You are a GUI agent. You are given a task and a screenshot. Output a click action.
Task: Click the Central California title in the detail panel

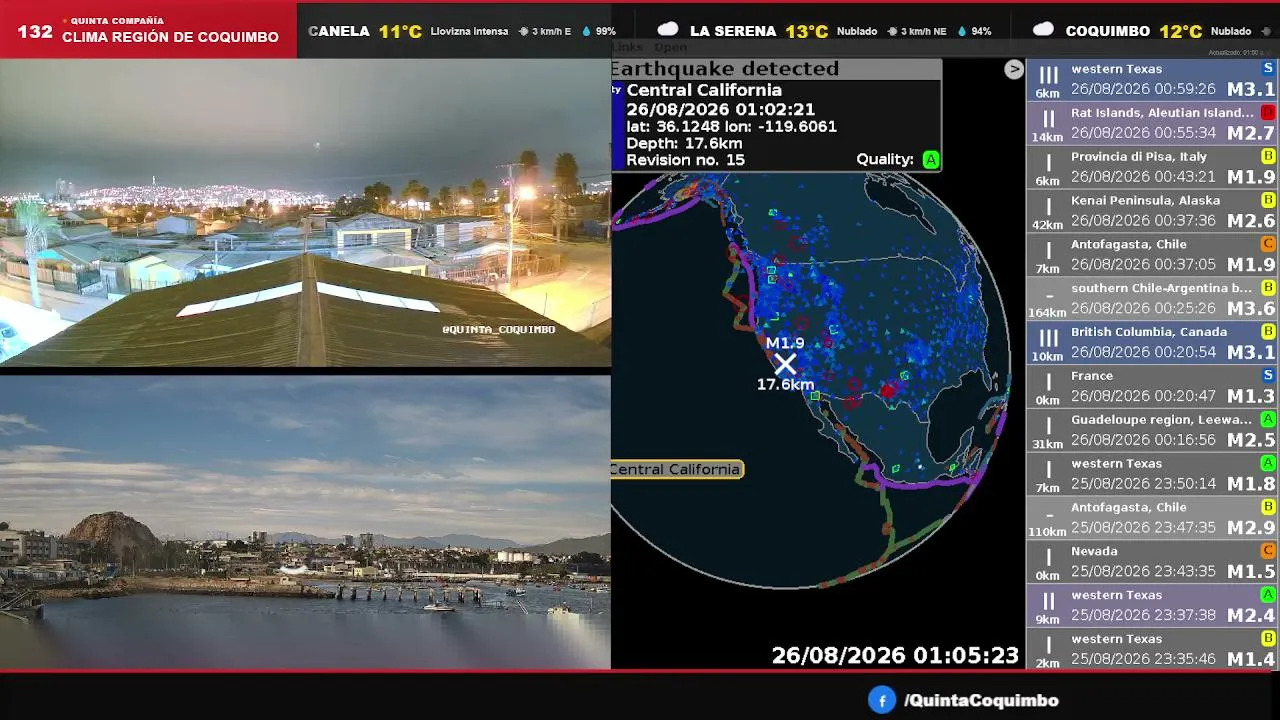[x=704, y=90]
